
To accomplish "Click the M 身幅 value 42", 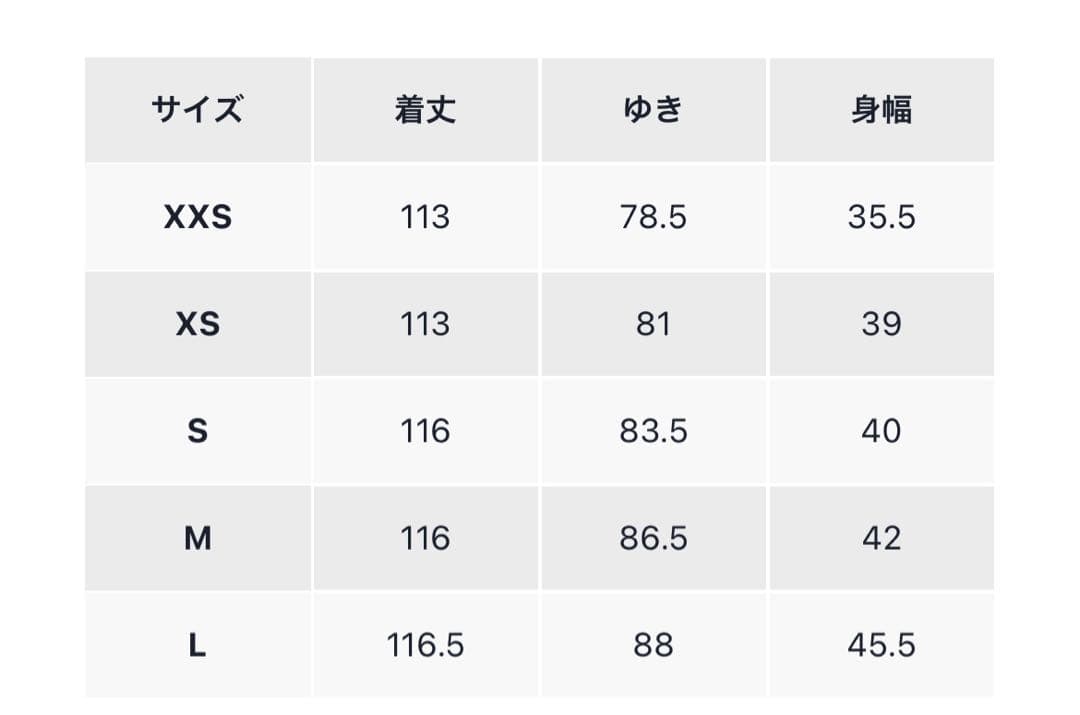I will pyautogui.click(x=881, y=538).
